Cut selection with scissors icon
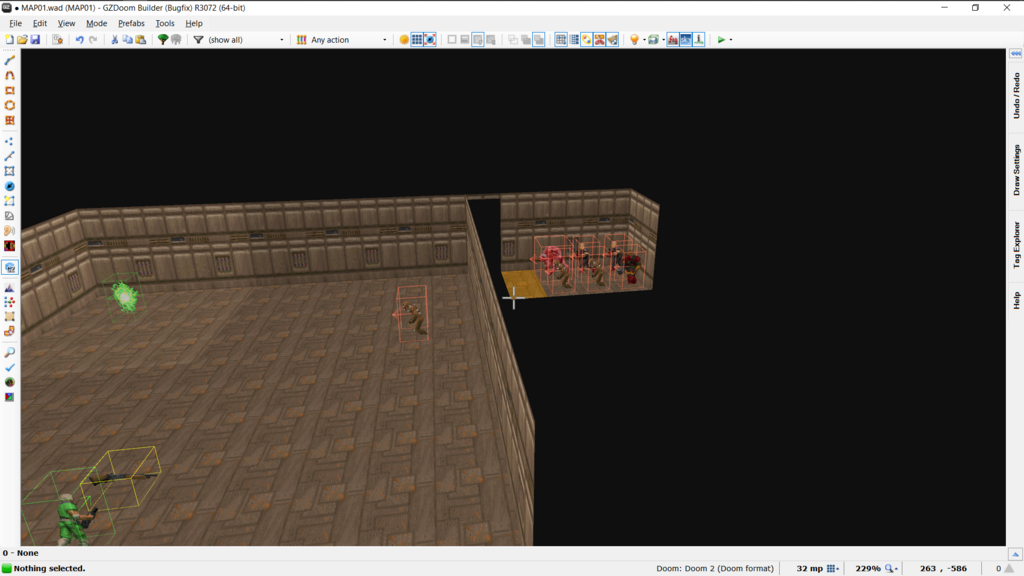 pyautogui.click(x=115, y=40)
